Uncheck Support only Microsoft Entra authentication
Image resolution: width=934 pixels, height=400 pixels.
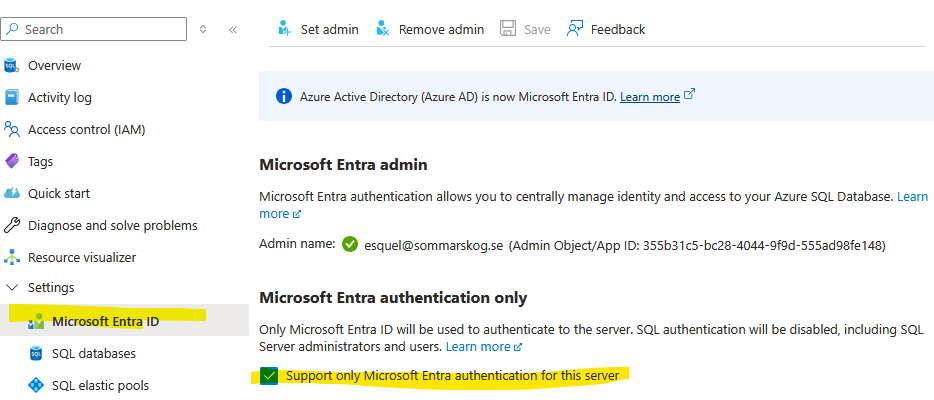[x=269, y=376]
